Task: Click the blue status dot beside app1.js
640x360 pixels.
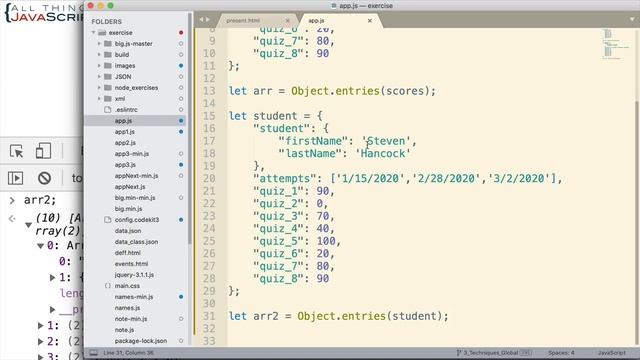Action: tap(181, 131)
